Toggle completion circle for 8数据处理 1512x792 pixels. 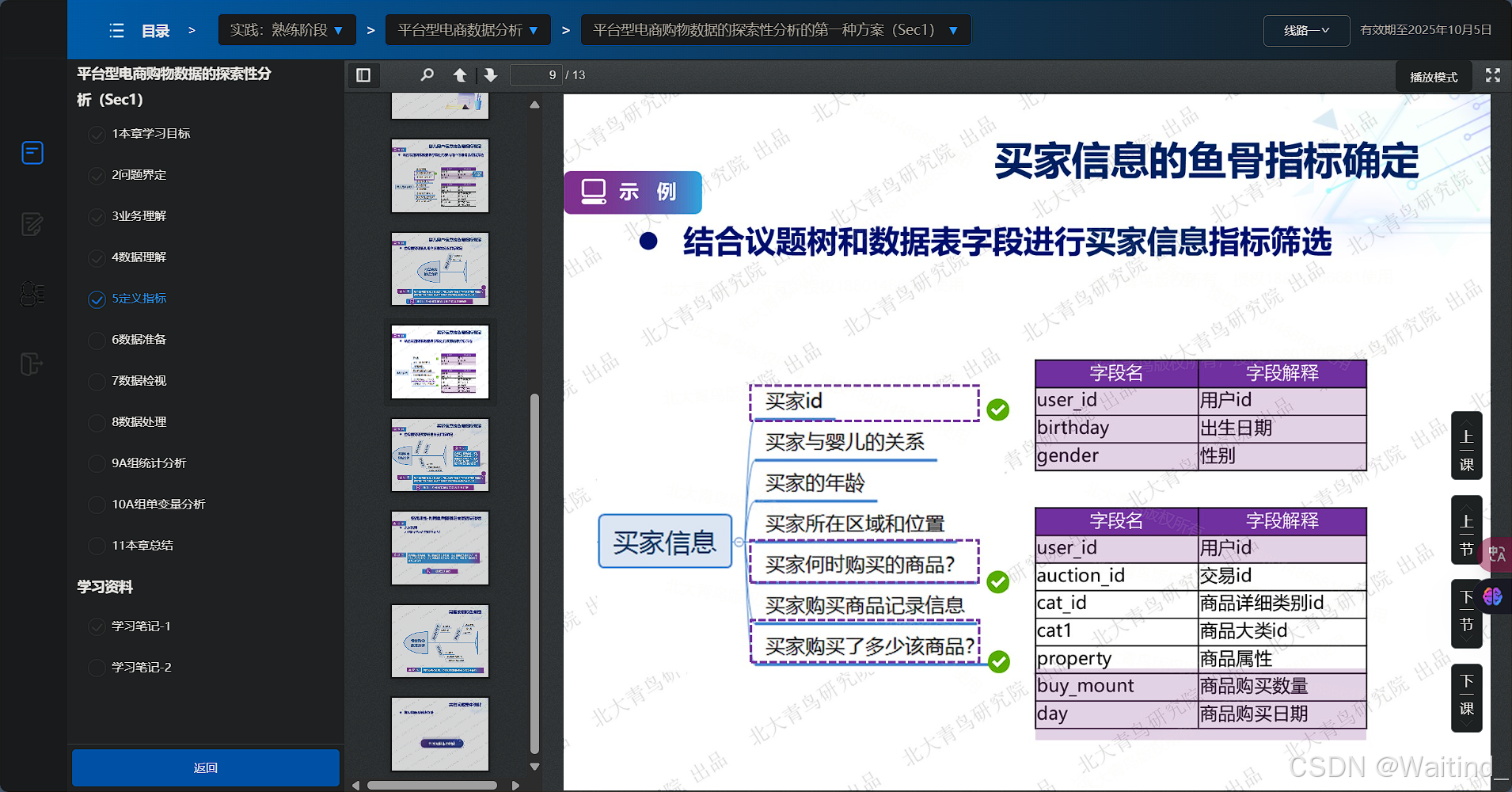click(97, 423)
